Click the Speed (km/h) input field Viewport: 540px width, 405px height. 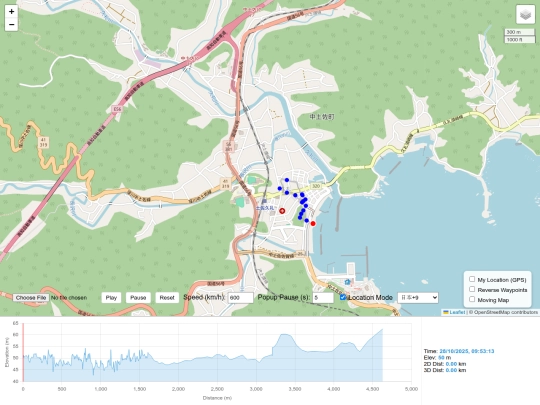[x=240, y=298]
